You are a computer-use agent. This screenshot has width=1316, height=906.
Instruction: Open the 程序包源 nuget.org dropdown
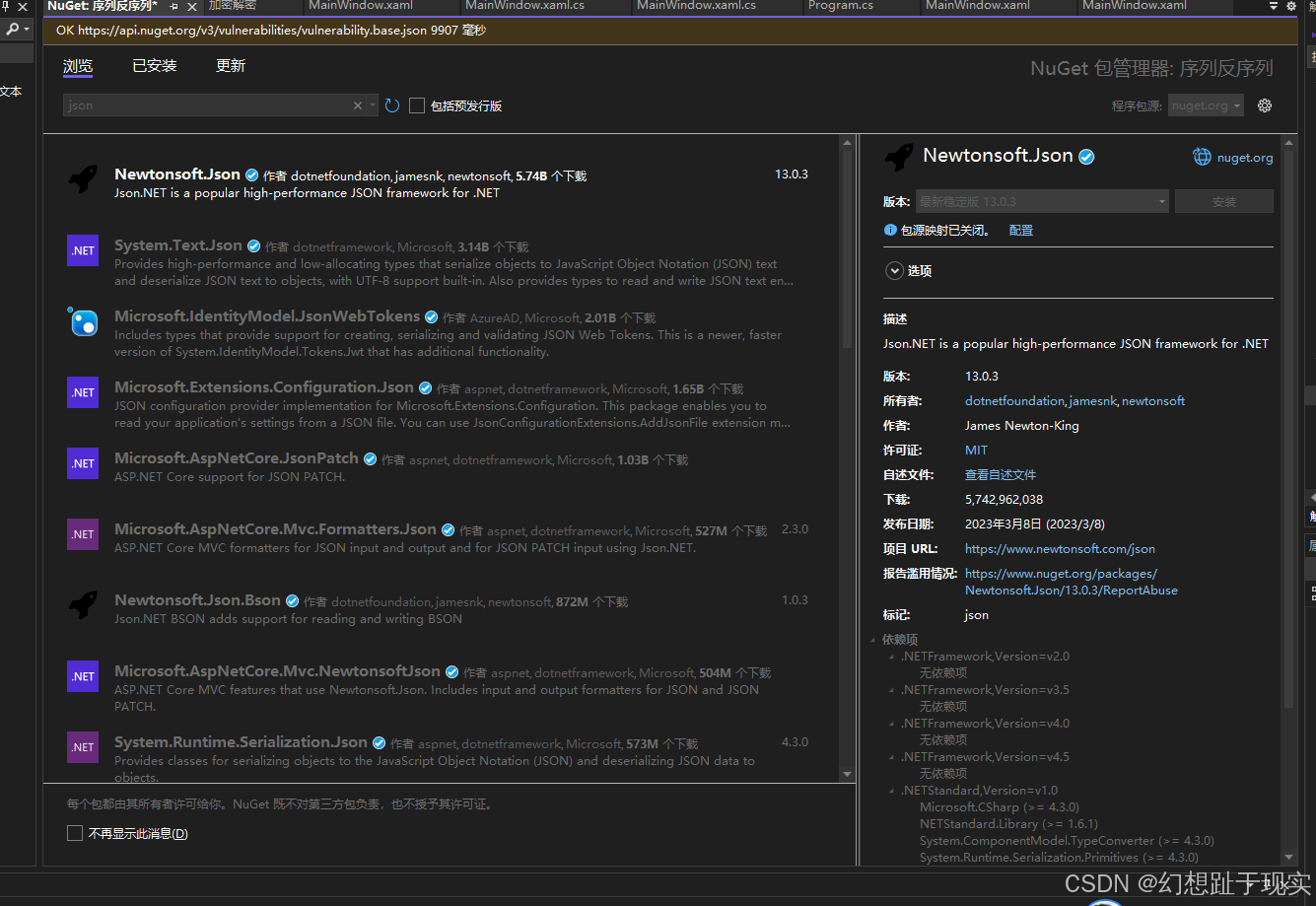pos(1207,105)
